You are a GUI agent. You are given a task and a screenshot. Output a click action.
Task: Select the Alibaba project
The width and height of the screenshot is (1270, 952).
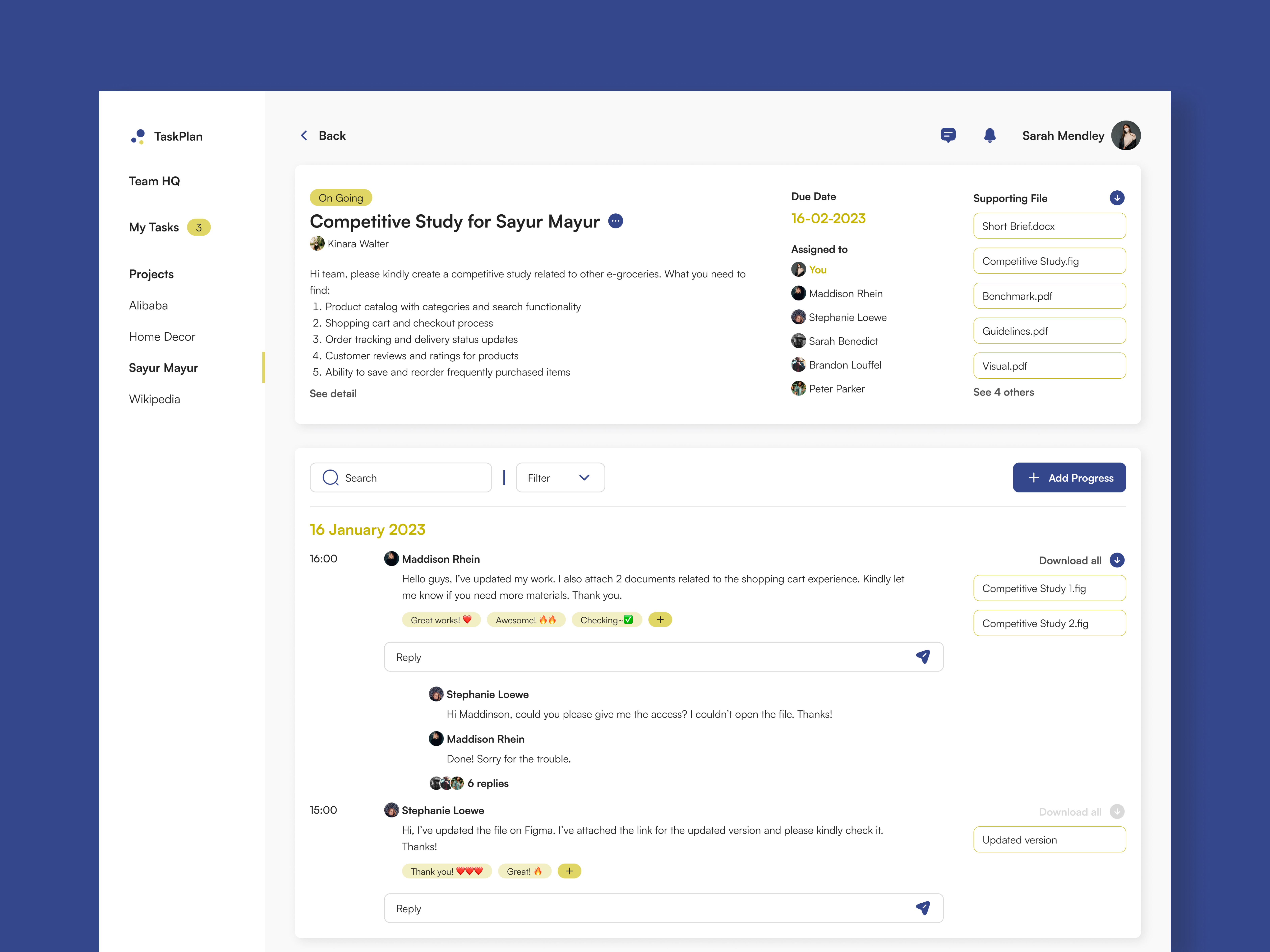click(x=148, y=305)
